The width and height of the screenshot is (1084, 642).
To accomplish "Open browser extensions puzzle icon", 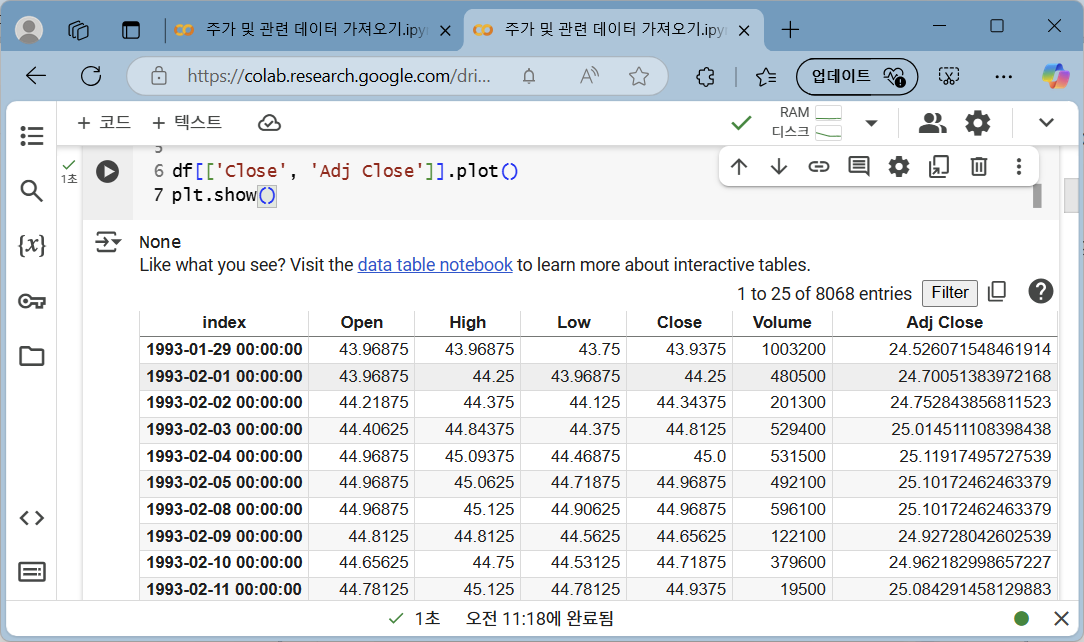I will 705,76.
